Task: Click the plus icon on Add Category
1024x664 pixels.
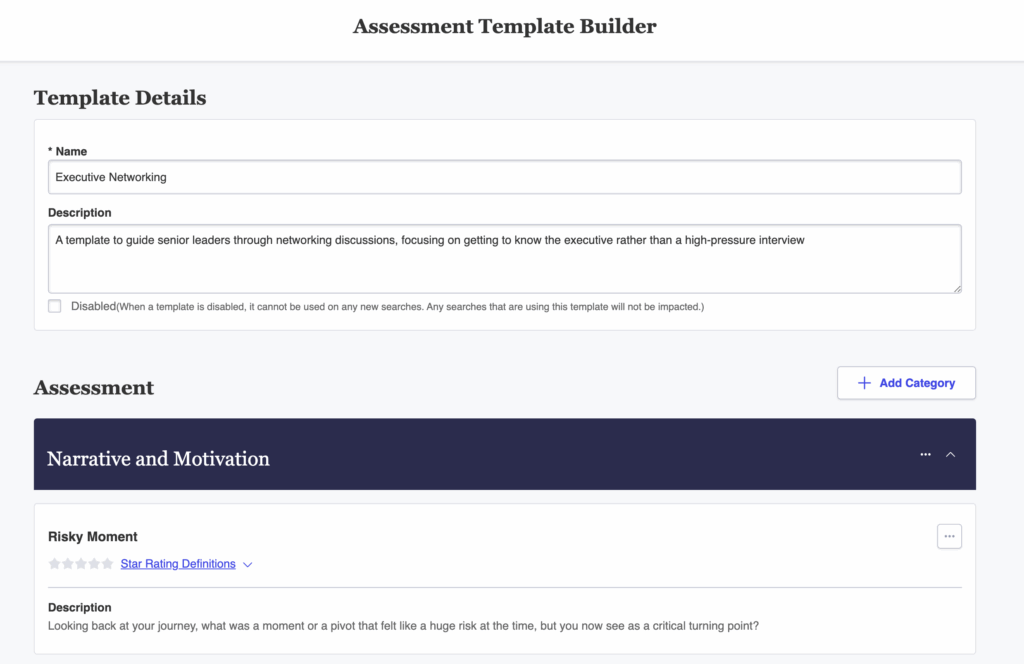Action: click(x=864, y=383)
